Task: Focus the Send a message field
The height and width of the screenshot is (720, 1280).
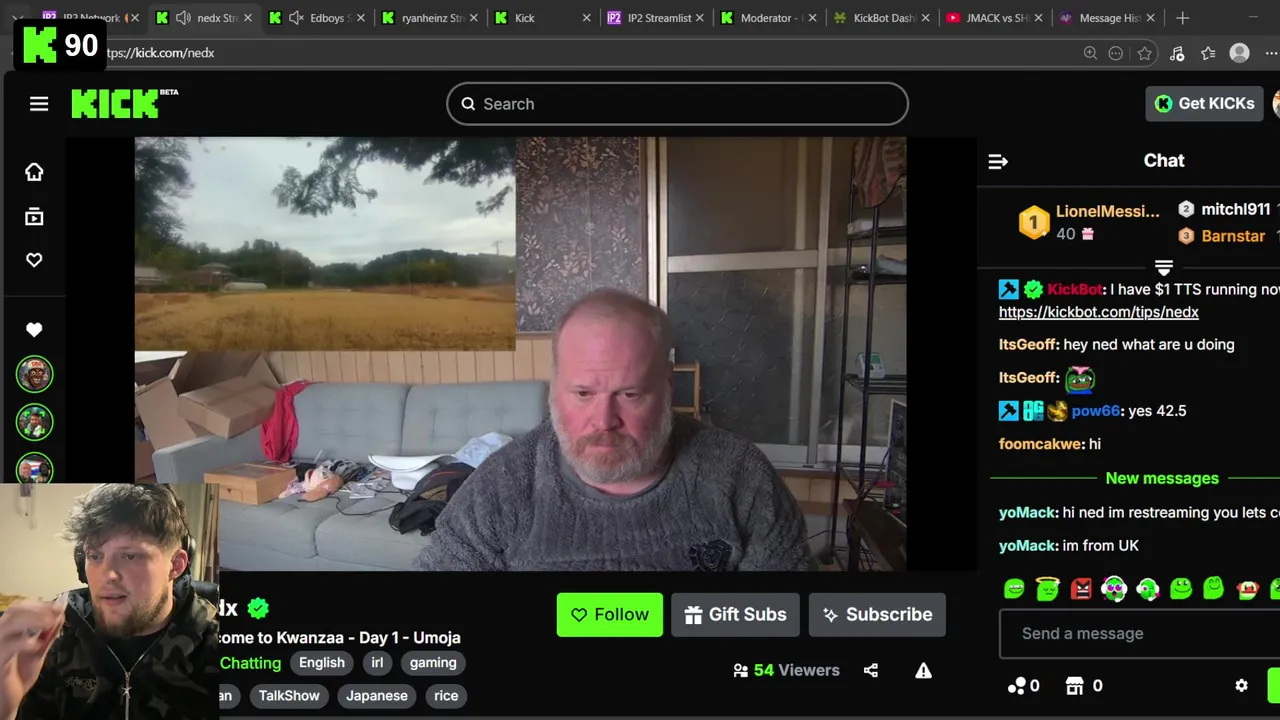Action: pyautogui.click(x=1139, y=634)
